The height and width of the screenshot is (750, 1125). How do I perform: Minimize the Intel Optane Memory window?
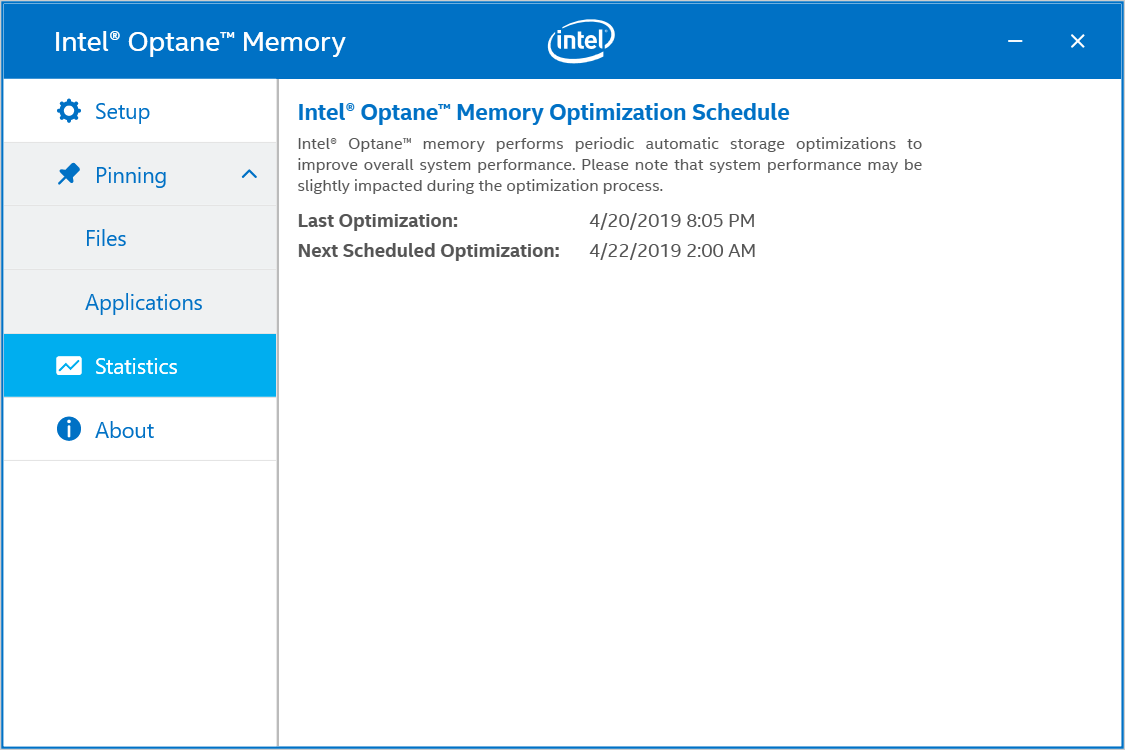(x=1015, y=41)
